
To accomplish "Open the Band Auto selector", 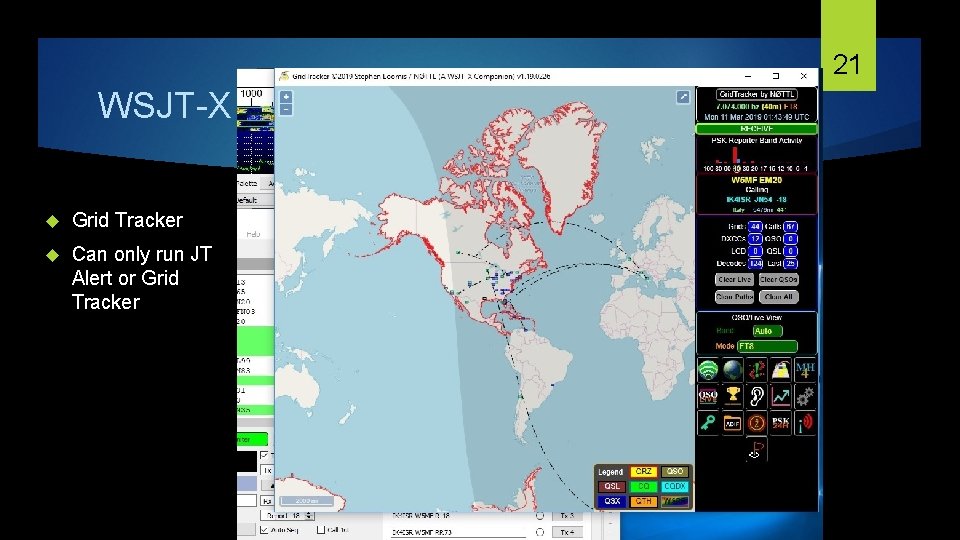I will click(767, 331).
